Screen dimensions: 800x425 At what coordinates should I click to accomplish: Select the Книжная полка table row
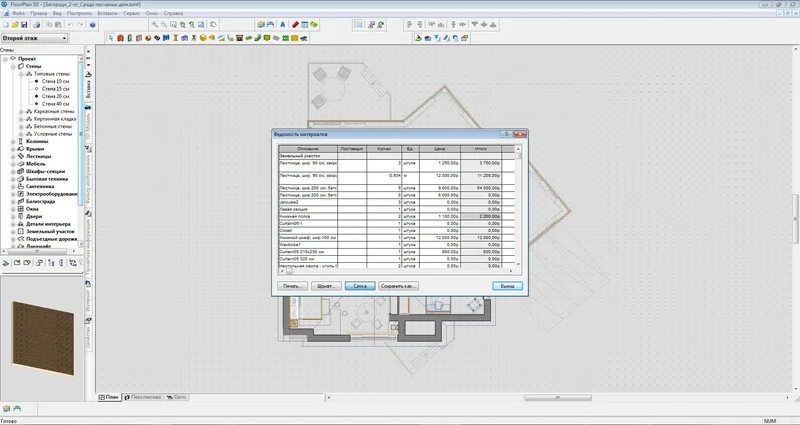[x=397, y=216]
